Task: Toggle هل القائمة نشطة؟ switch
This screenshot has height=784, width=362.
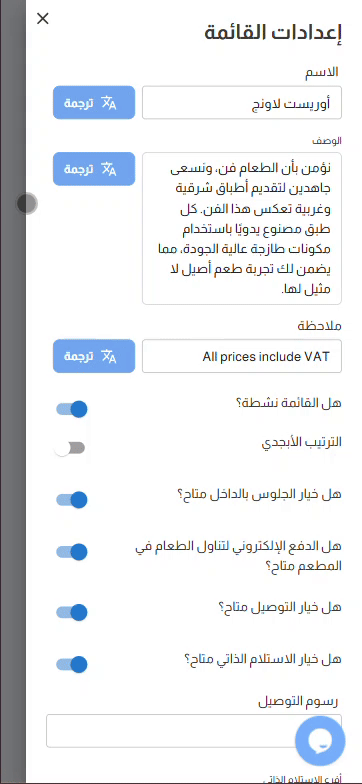Action: pos(72,410)
